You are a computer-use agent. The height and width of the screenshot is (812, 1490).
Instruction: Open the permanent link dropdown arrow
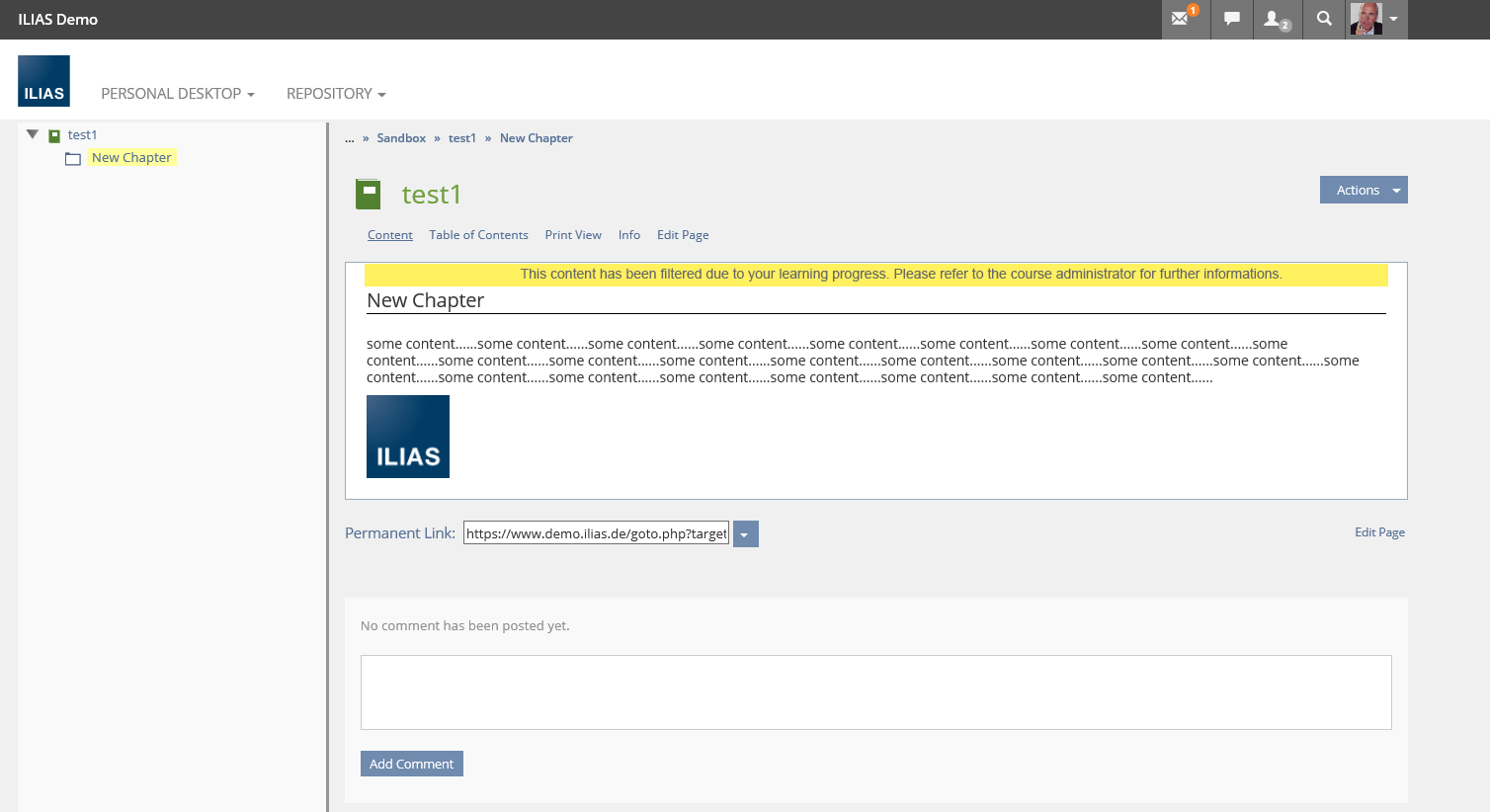click(x=745, y=534)
